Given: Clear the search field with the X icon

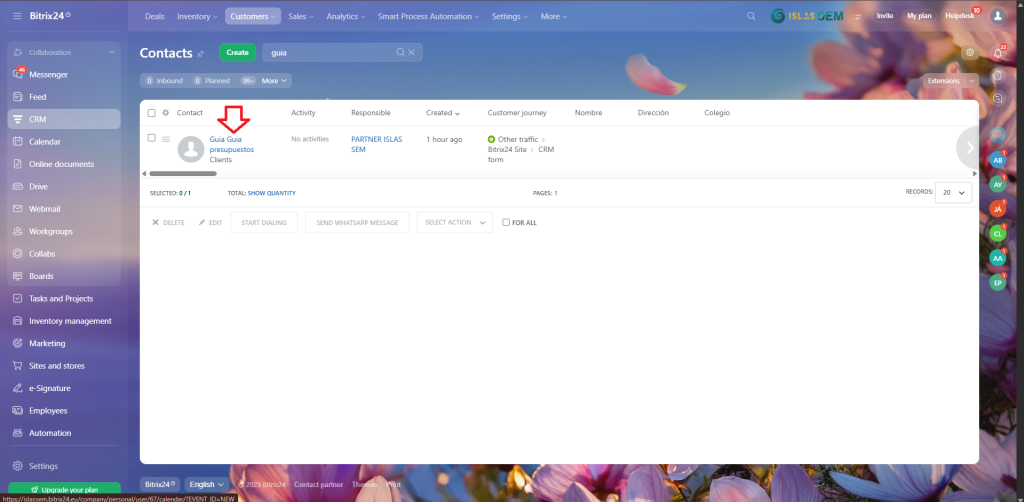Looking at the screenshot, I should coord(412,52).
